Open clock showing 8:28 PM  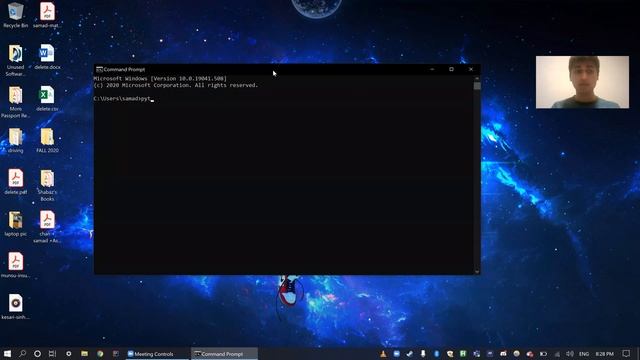[x=604, y=354]
